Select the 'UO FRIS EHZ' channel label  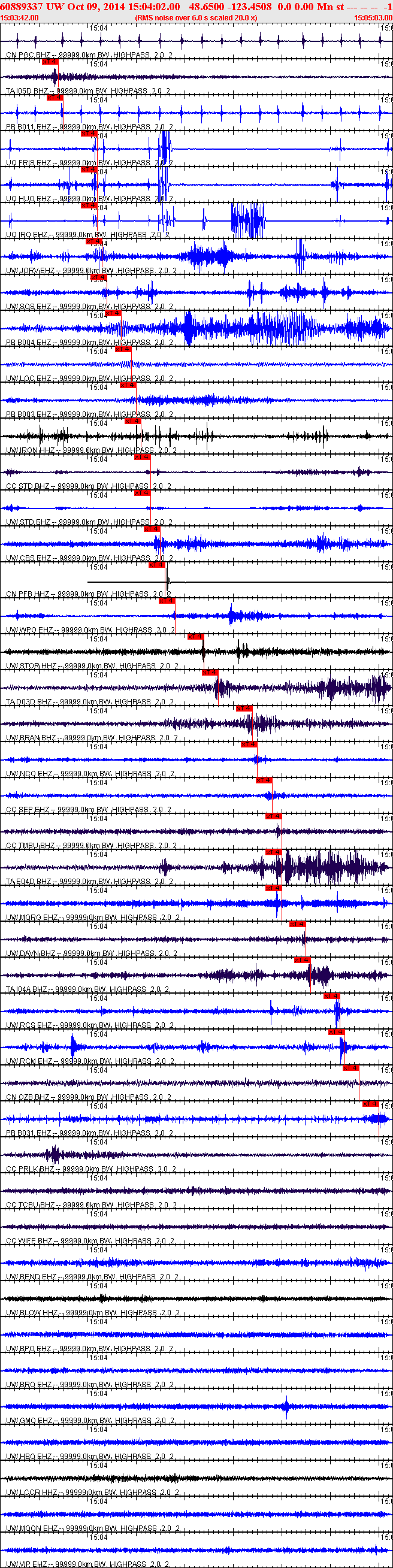29,163
